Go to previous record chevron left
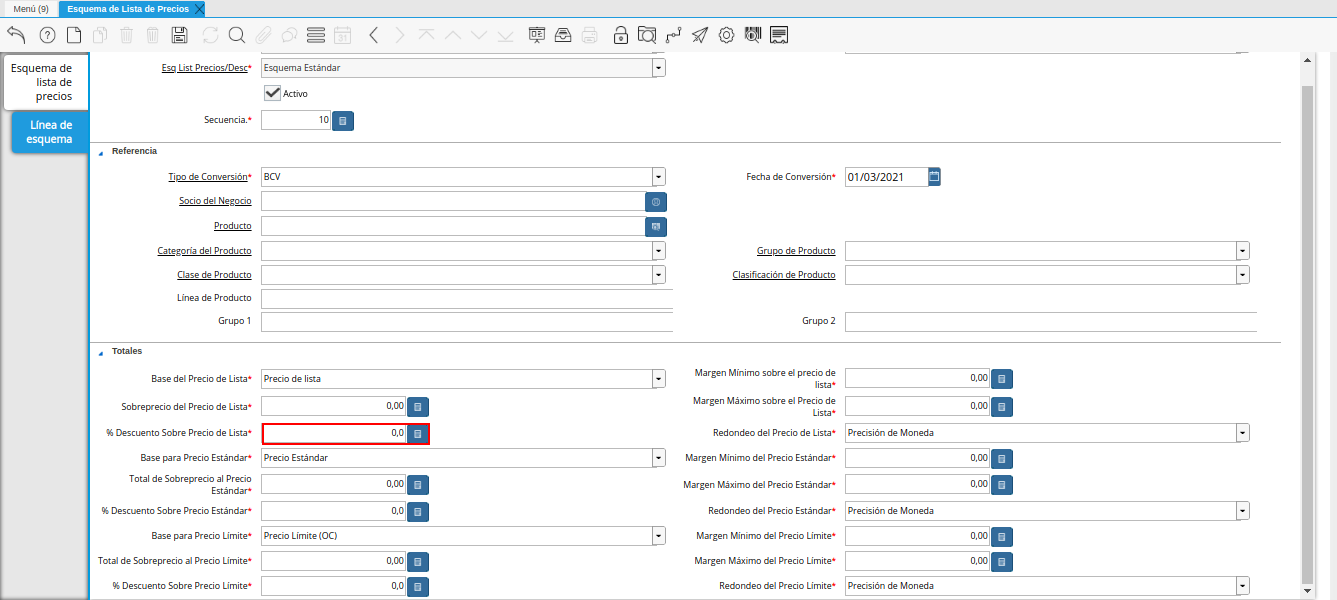Screen dimensions: 1337x600 coord(373,35)
